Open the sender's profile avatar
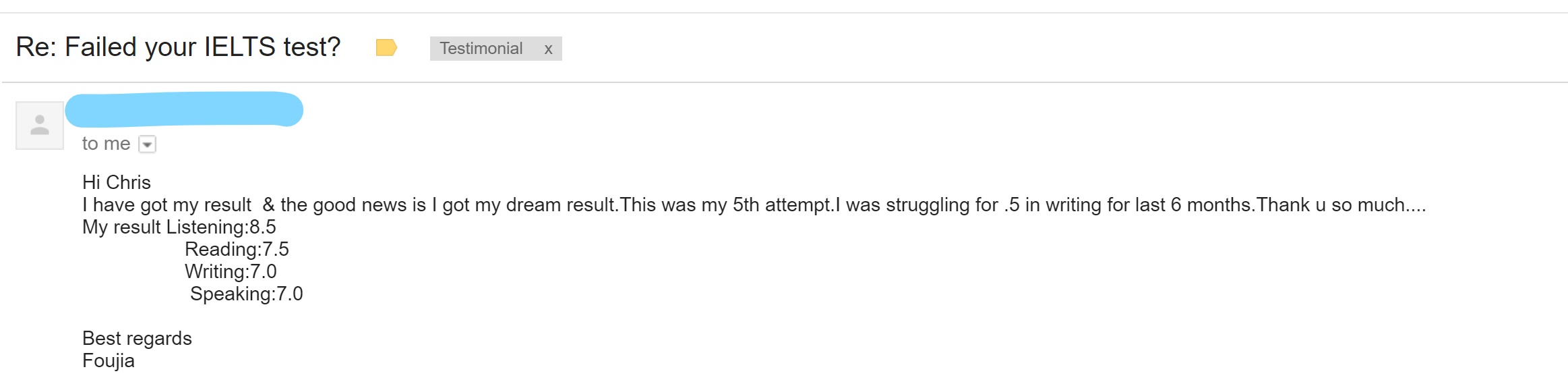 (x=40, y=126)
